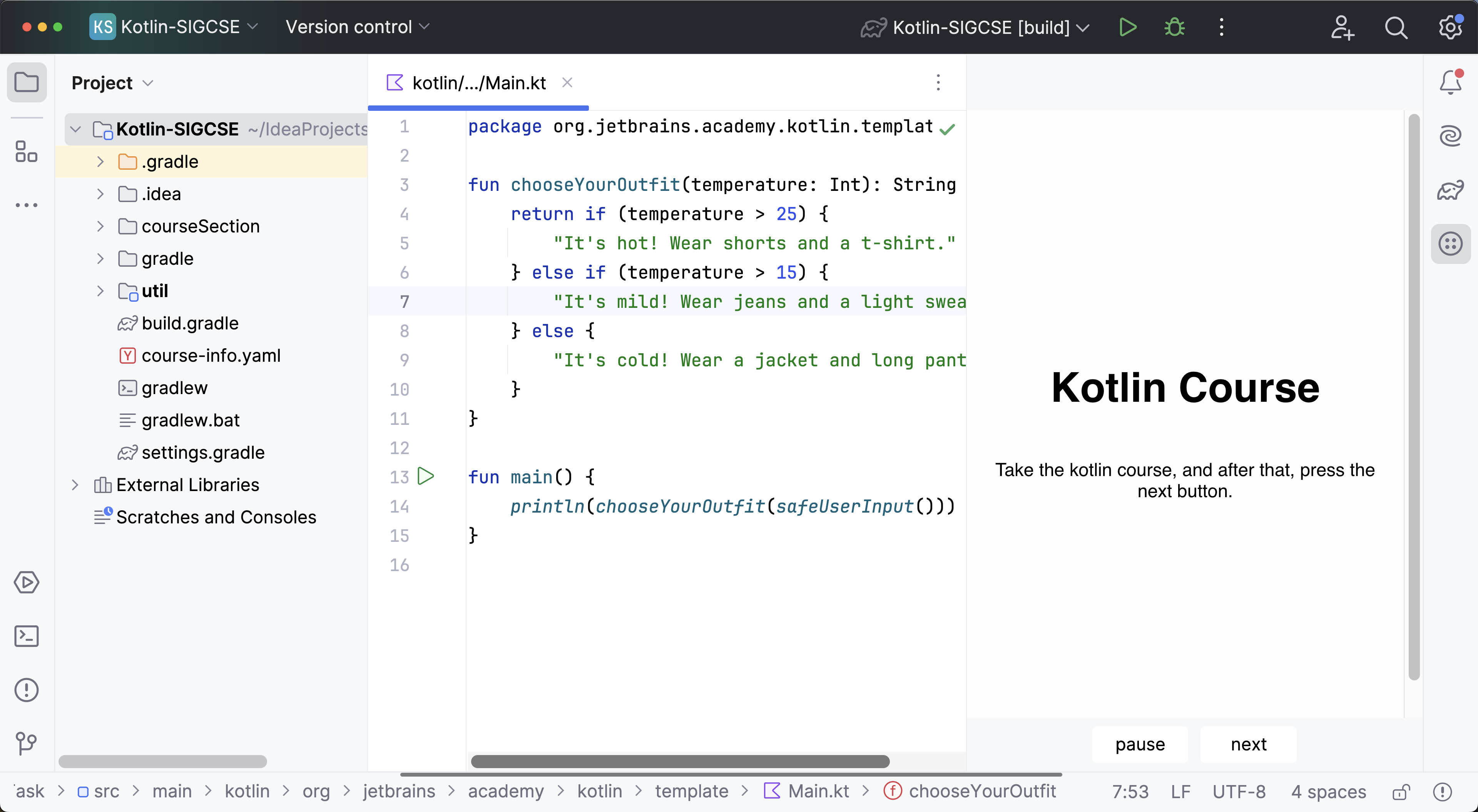Toggle the read-only lock icon in status bar
The height and width of the screenshot is (812, 1478).
[1401, 792]
